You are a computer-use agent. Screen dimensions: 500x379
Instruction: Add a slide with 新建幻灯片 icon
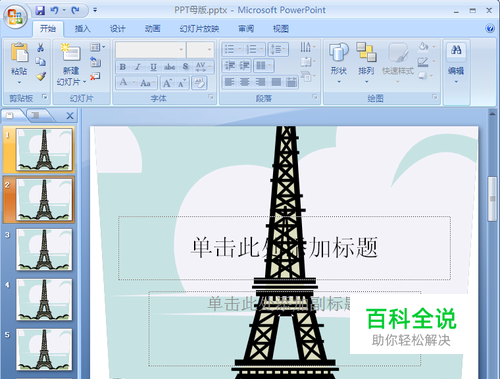pos(71,52)
